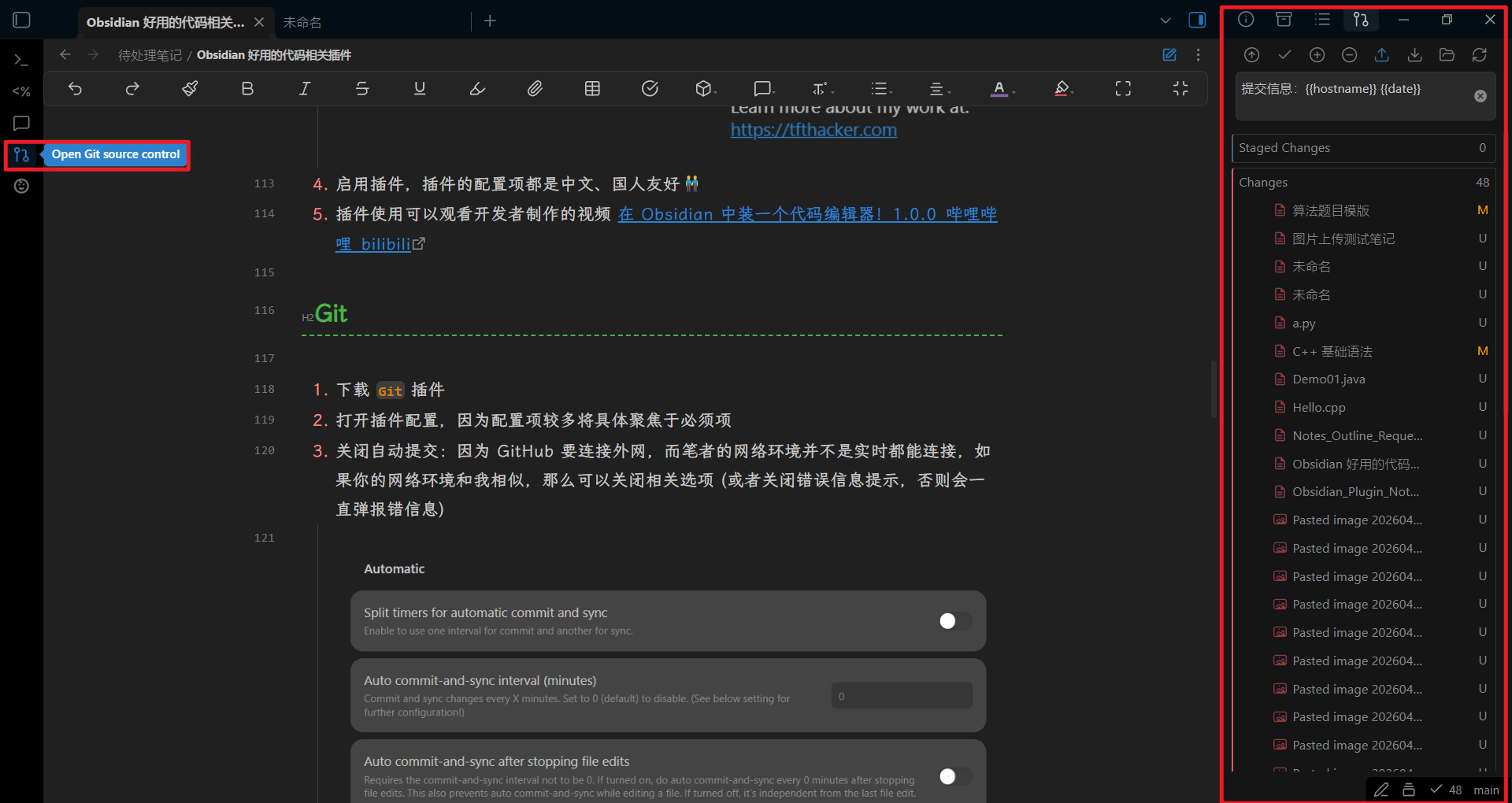The width and height of the screenshot is (1512, 803).
Task: Switch to the 未命名 tab
Action: point(302,22)
